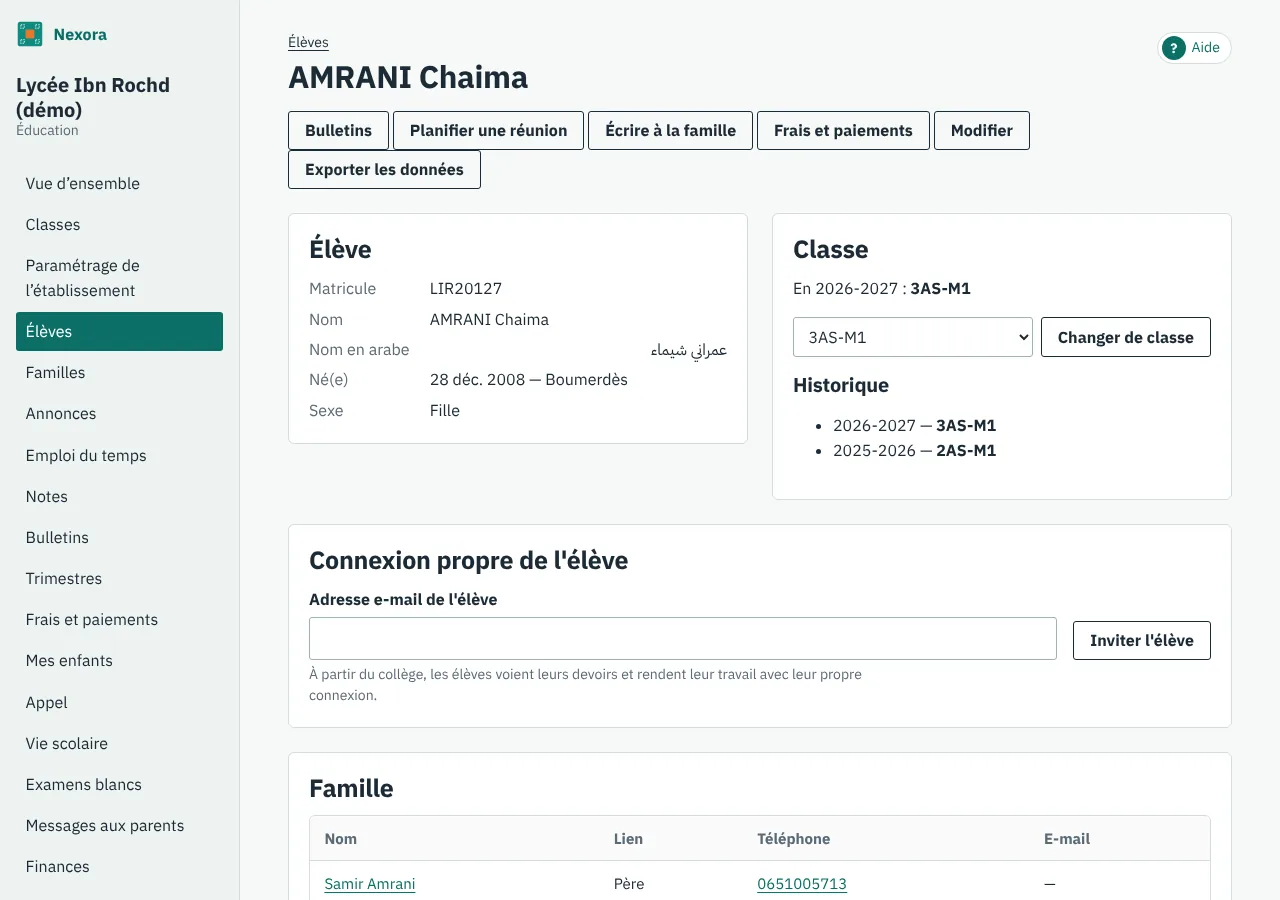Follow the Élèves breadcrumb link
This screenshot has width=1280, height=900.
click(x=308, y=42)
